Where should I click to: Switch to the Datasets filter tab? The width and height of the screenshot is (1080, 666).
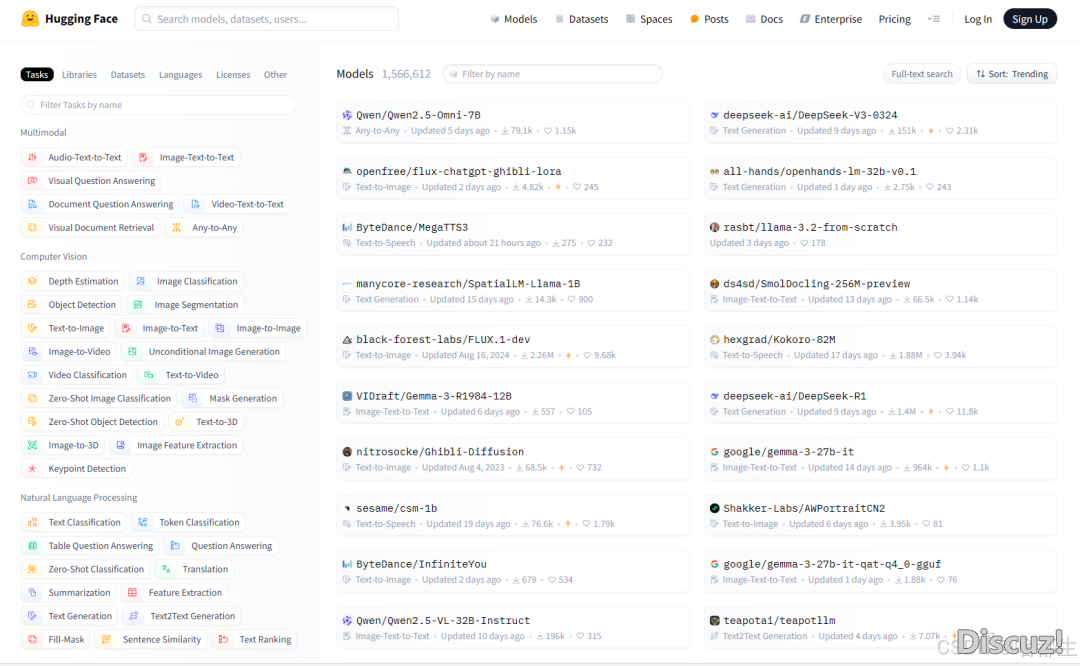[x=127, y=74]
